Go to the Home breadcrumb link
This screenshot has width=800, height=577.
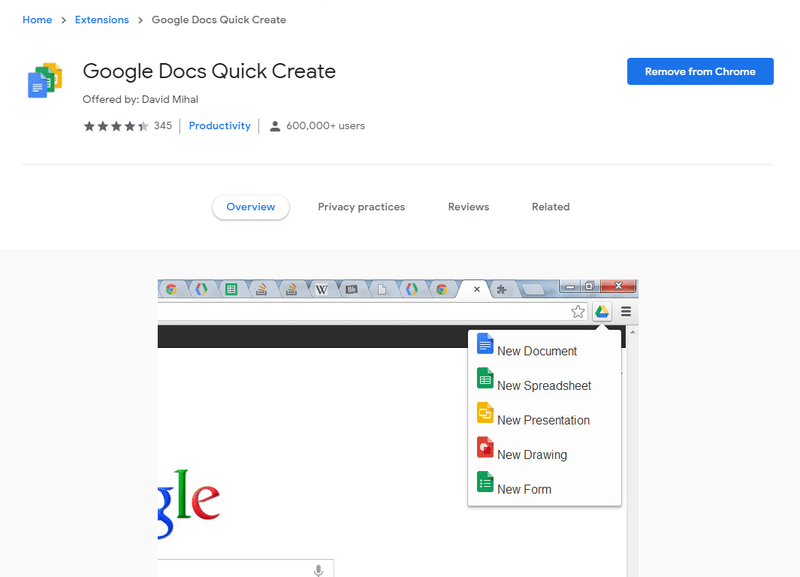tap(37, 20)
